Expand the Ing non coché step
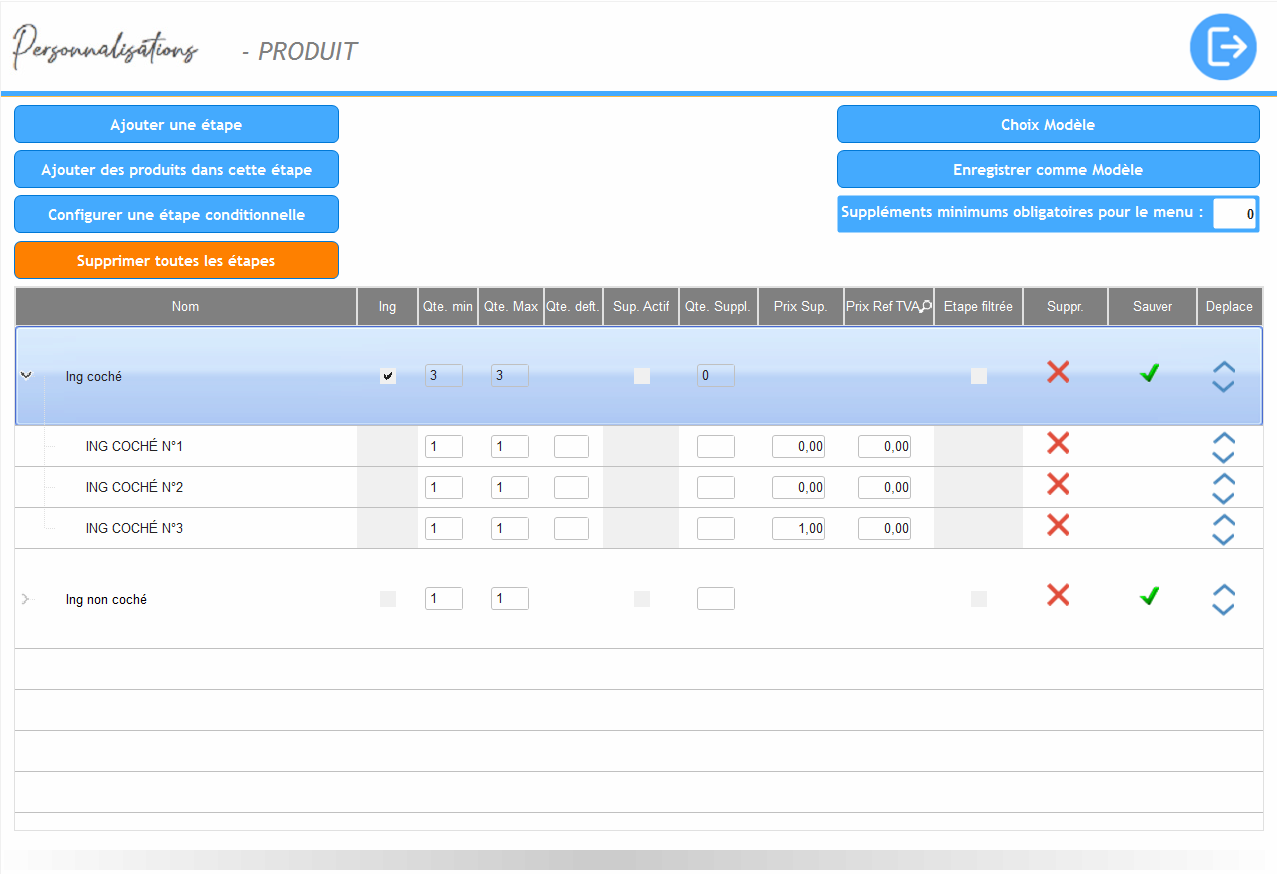The height and width of the screenshot is (874, 1277). pos(26,599)
